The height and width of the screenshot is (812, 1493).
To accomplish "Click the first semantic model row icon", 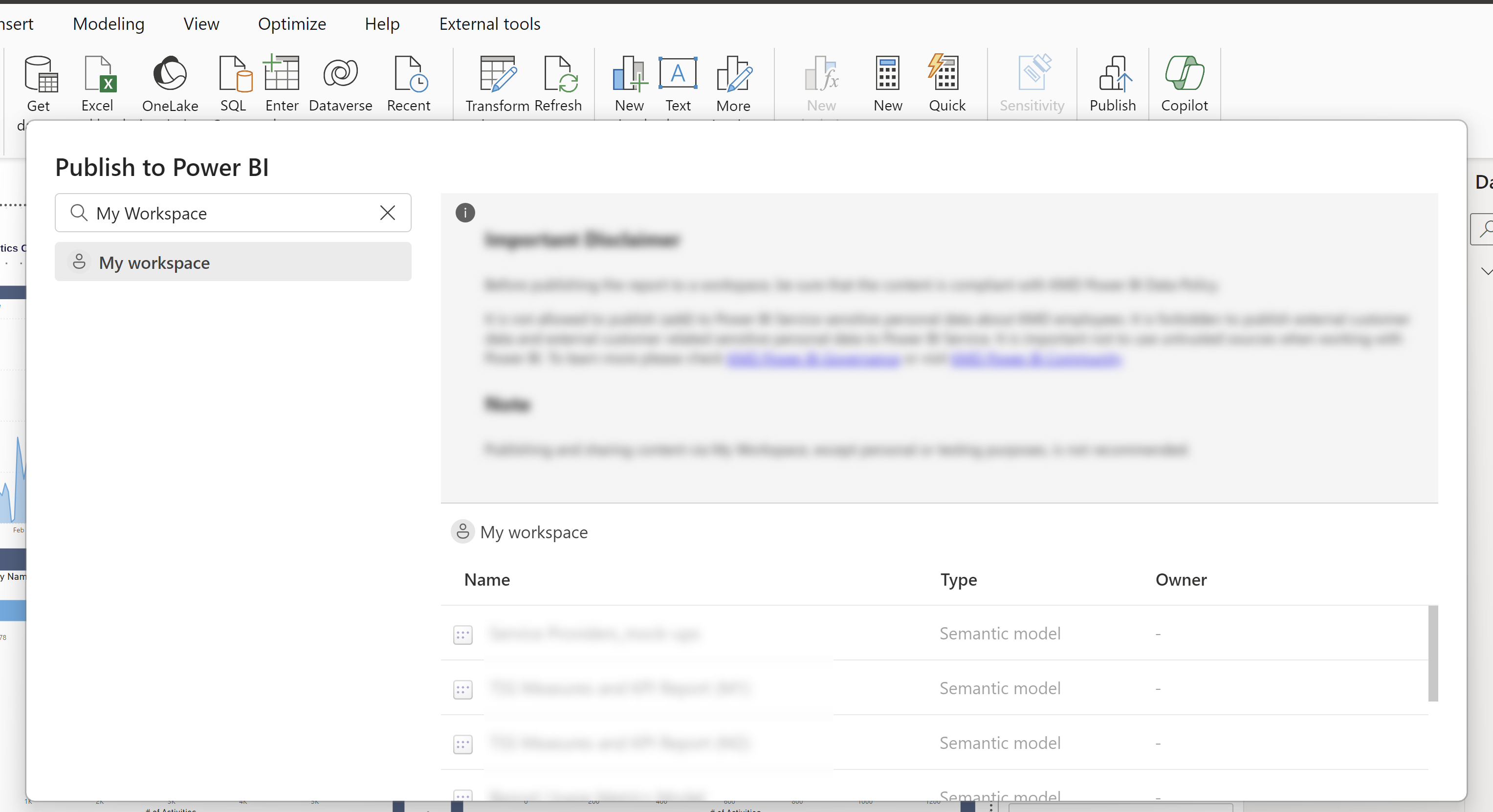I will coord(462,635).
